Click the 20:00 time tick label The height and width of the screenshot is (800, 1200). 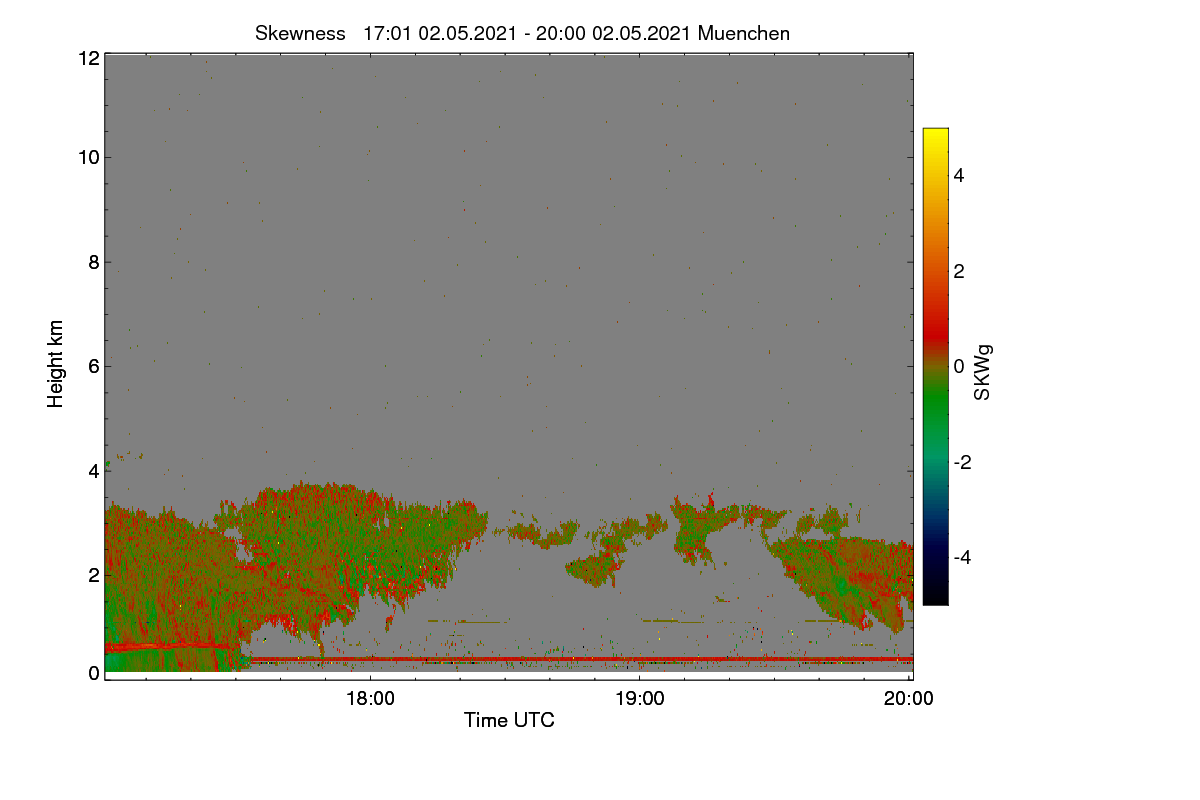[909, 699]
